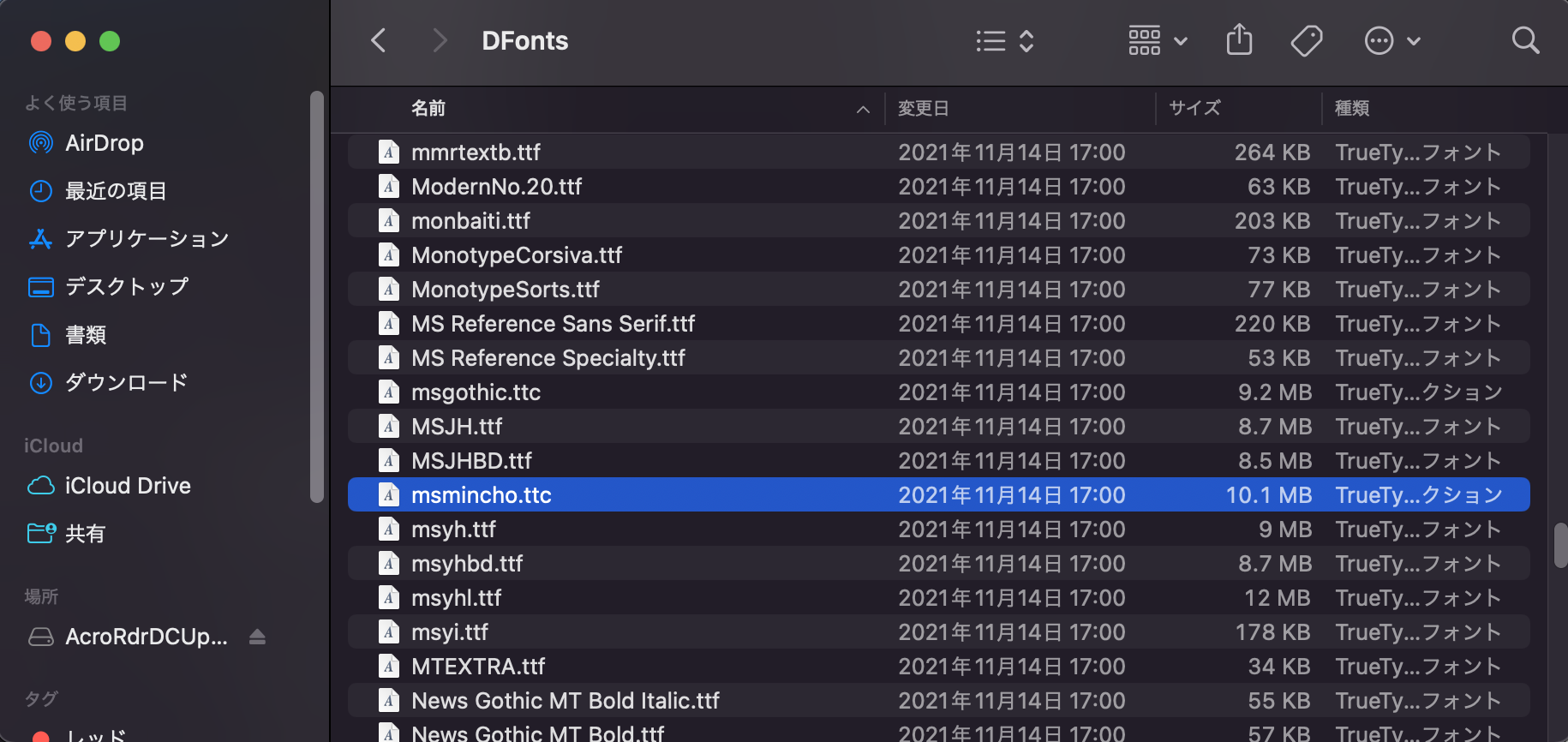Click the file list vertical scrollbar
Viewport: 1568px width, 742px height.
(1559, 545)
